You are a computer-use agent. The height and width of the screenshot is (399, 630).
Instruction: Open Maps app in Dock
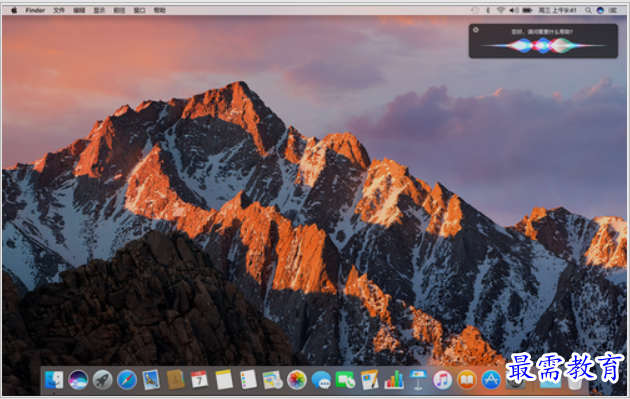pos(272,380)
